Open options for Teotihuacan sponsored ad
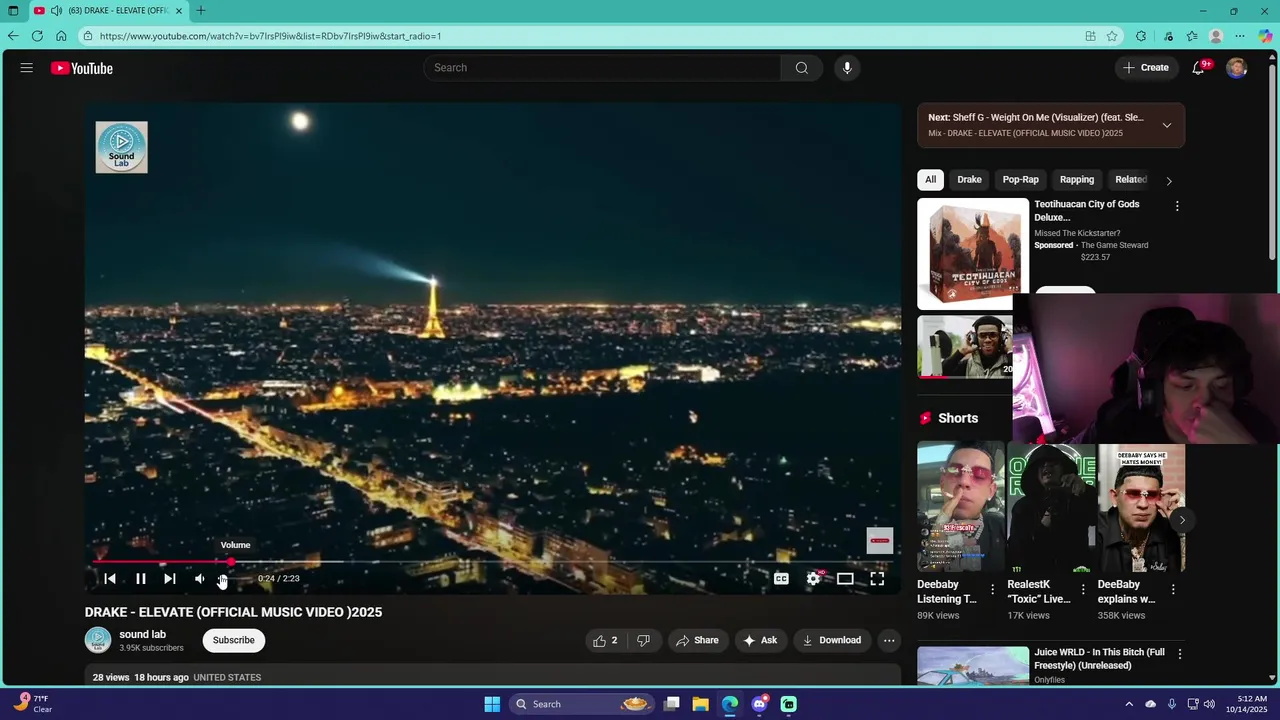 pos(1177,206)
